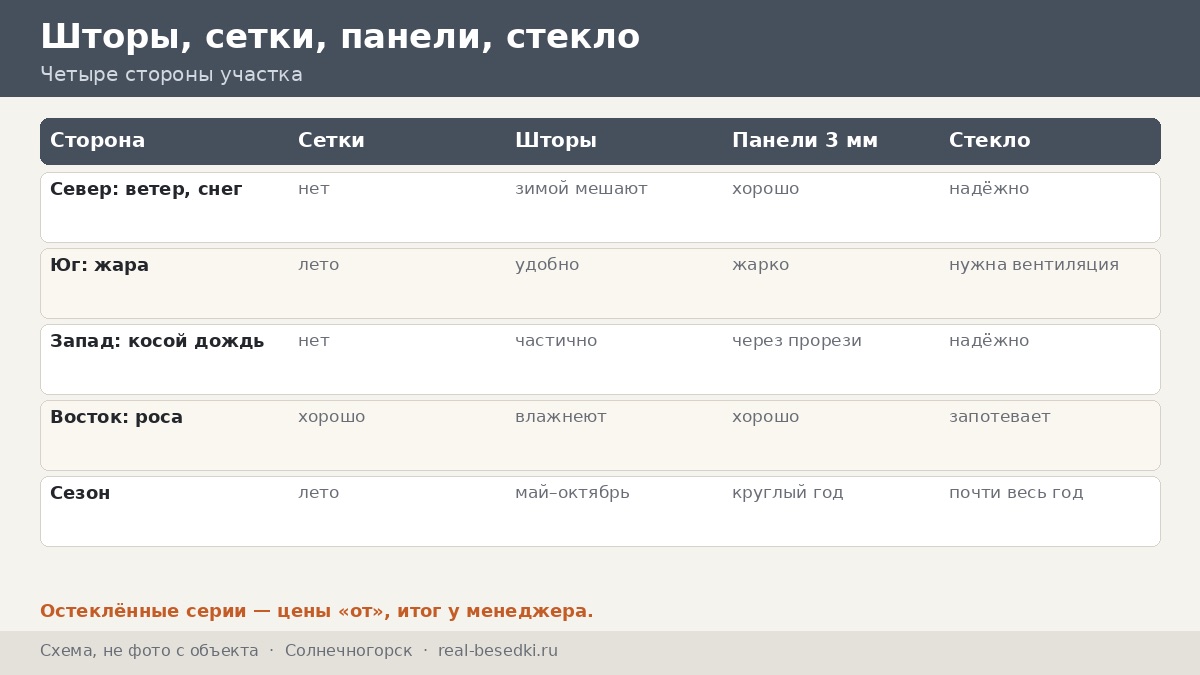The width and height of the screenshot is (1200, 675).
Task: Click "лето" in the Сезон row
Action: (319, 493)
